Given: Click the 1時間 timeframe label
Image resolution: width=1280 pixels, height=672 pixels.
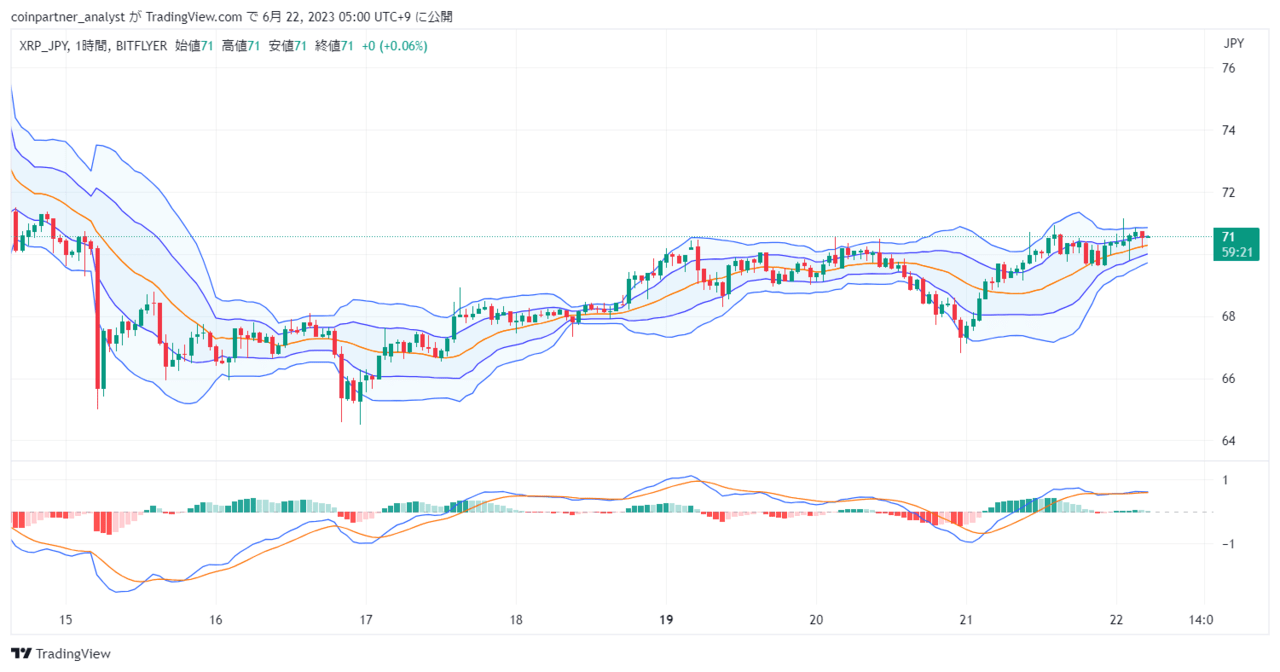Looking at the screenshot, I should click(x=92, y=46).
